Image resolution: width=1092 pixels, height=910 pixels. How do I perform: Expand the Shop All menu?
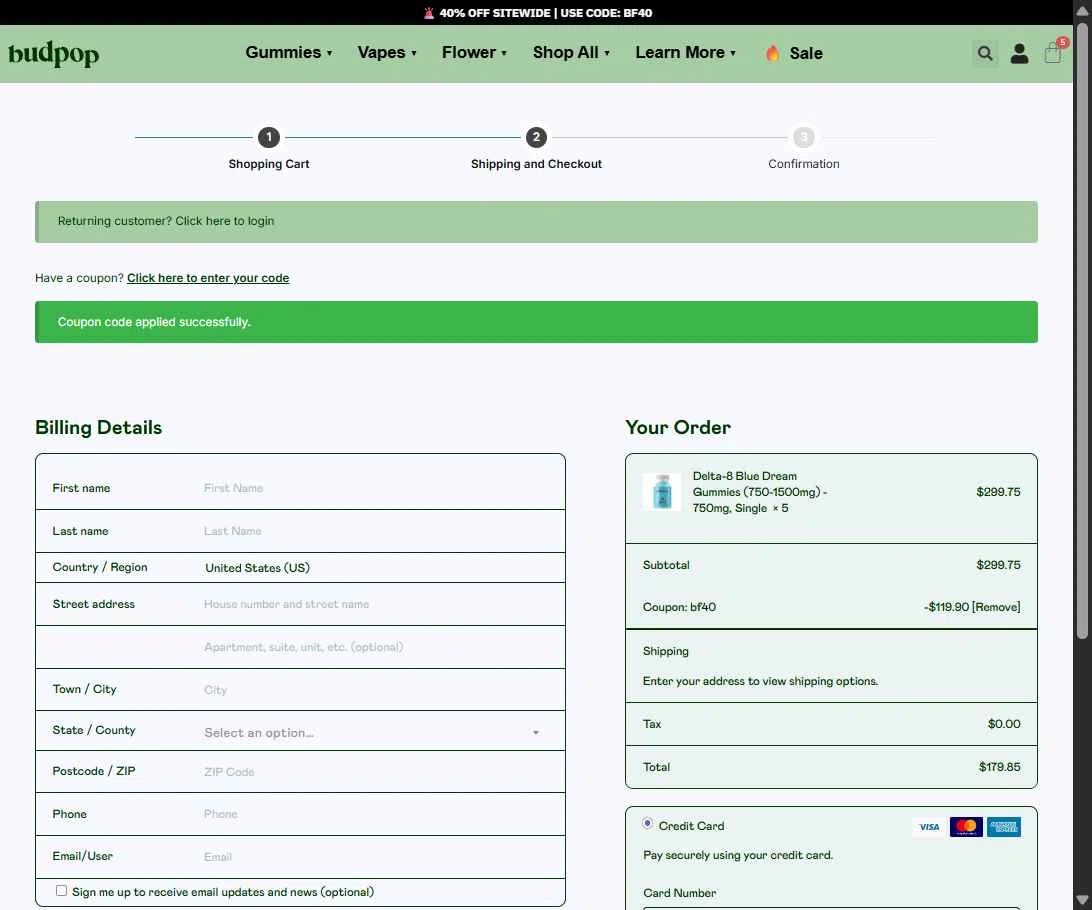tap(571, 52)
